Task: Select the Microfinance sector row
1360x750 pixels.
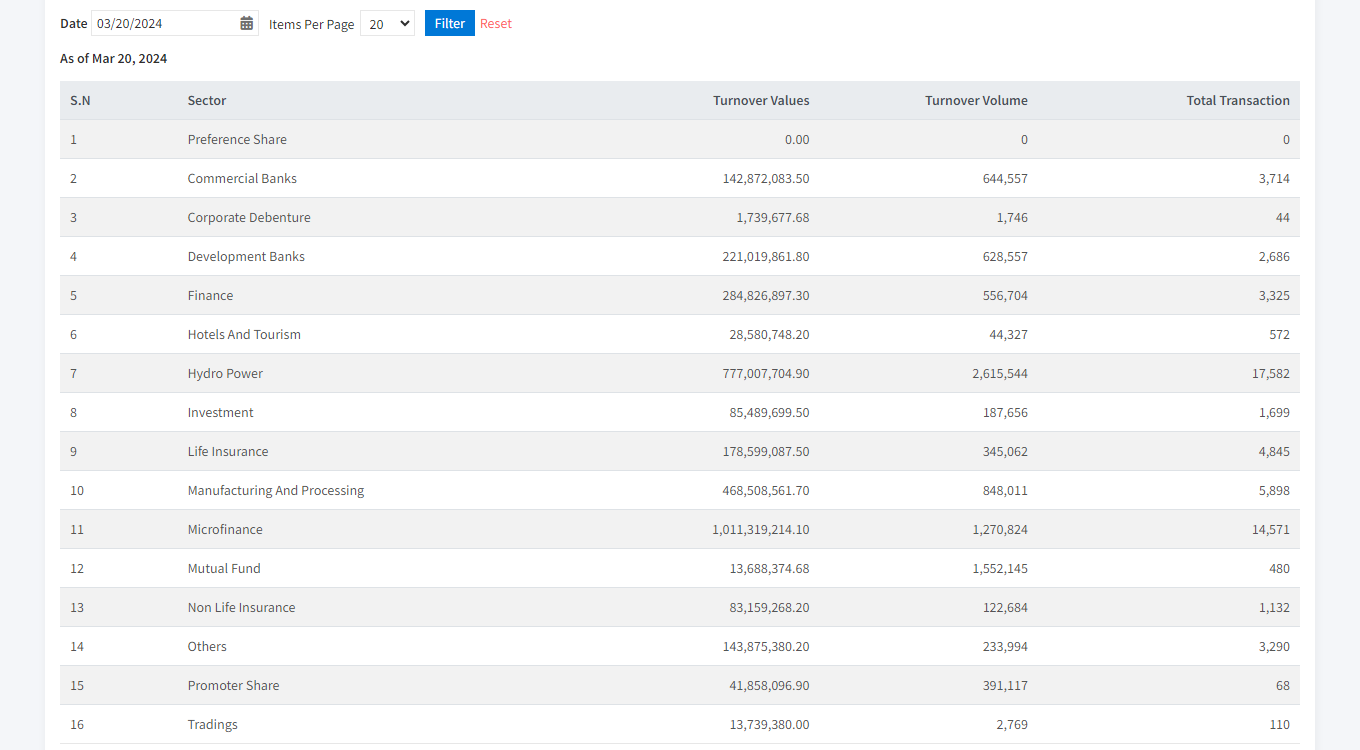Action: 225,530
